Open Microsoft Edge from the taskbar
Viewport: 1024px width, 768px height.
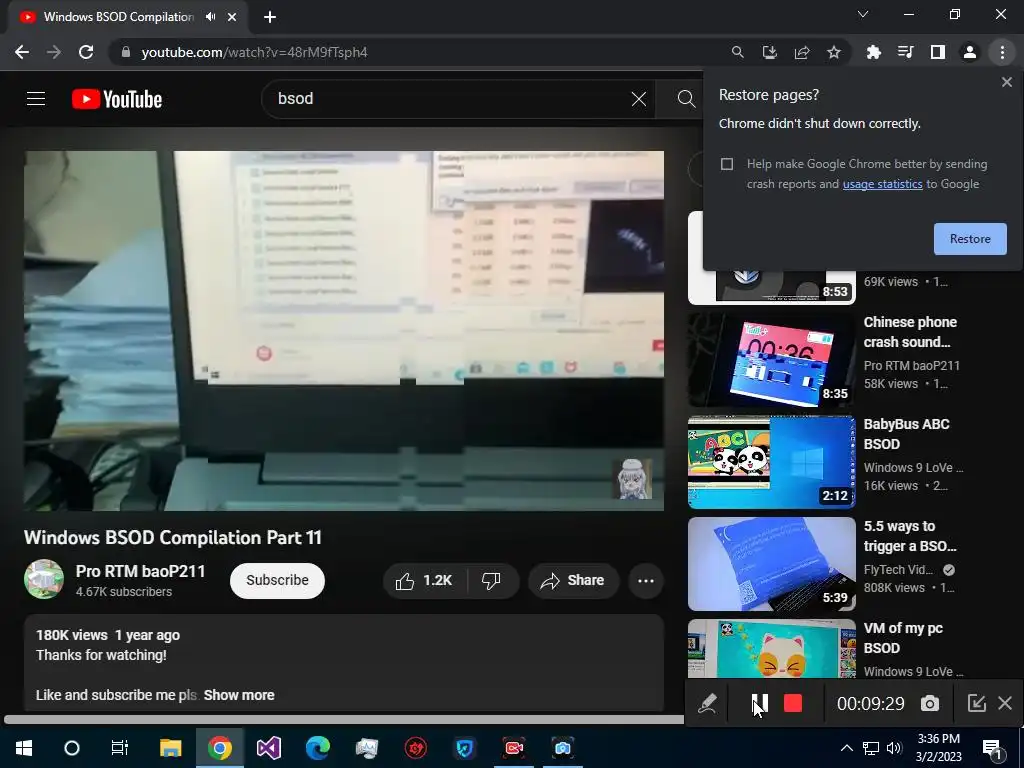[x=317, y=748]
